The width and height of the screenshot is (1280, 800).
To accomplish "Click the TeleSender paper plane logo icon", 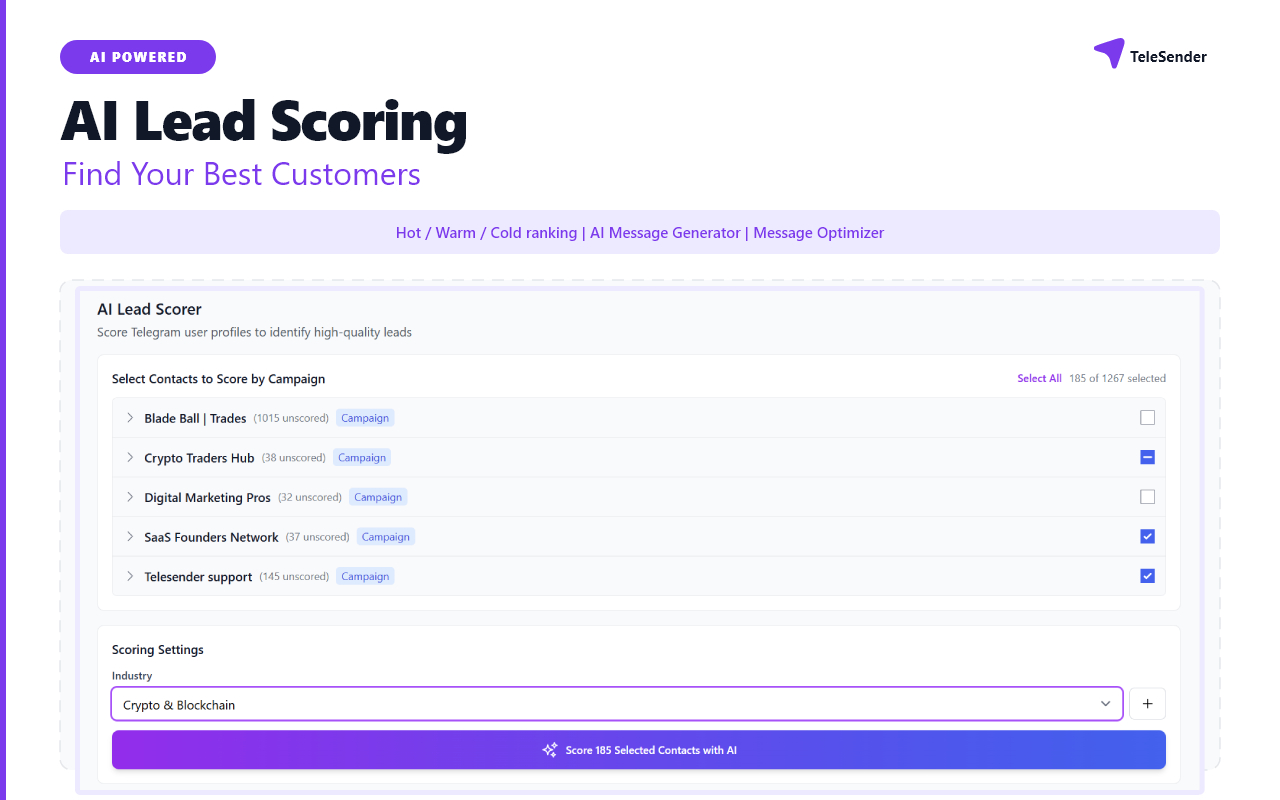I will click(1109, 53).
